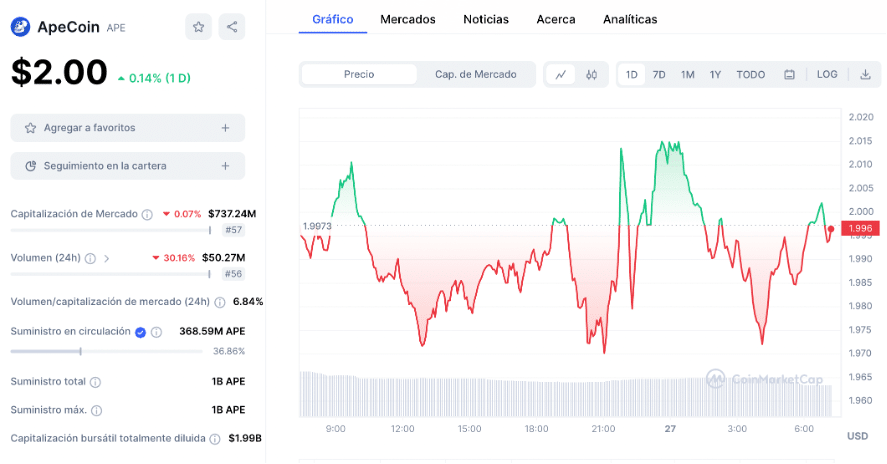This screenshot has width=887, height=464.
Task: Click info icon beside Suministro máx.
Action: [x=98, y=409]
